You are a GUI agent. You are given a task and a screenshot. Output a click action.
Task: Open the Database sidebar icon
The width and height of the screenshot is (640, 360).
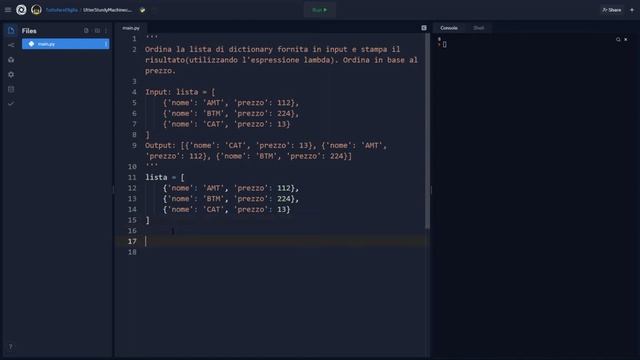coord(11,89)
